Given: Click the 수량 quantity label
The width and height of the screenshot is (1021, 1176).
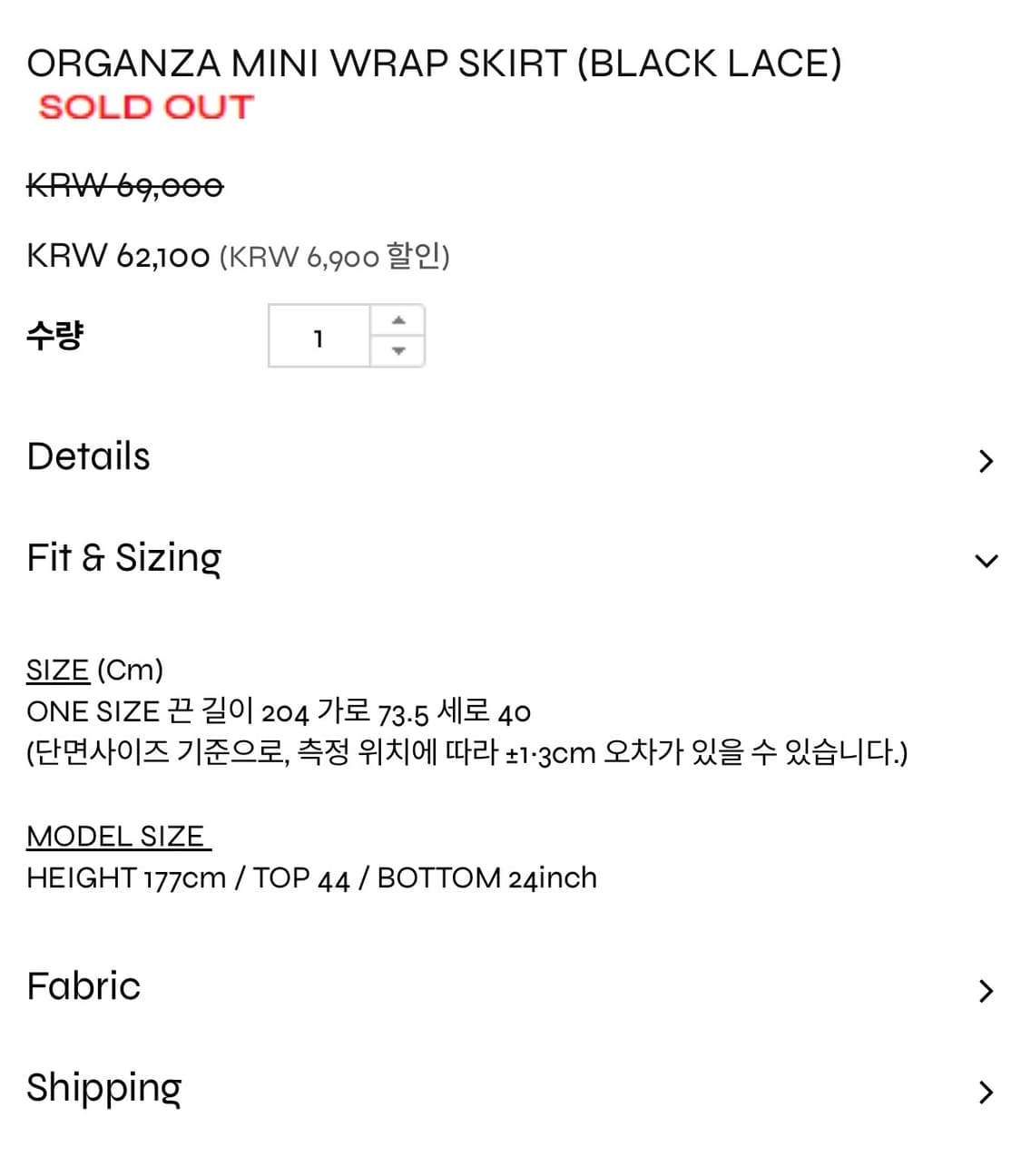Looking at the screenshot, I should tap(54, 337).
